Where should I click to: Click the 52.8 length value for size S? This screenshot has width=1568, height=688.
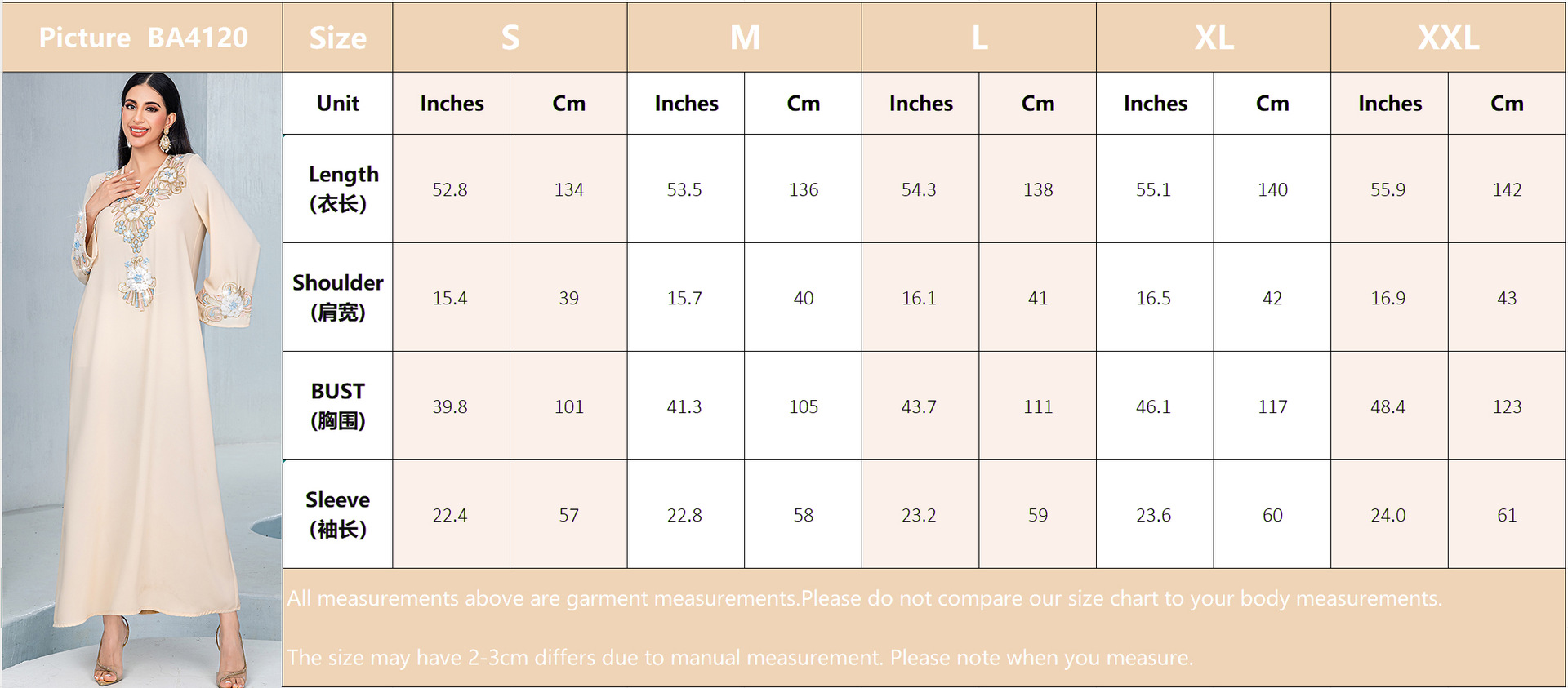point(450,189)
